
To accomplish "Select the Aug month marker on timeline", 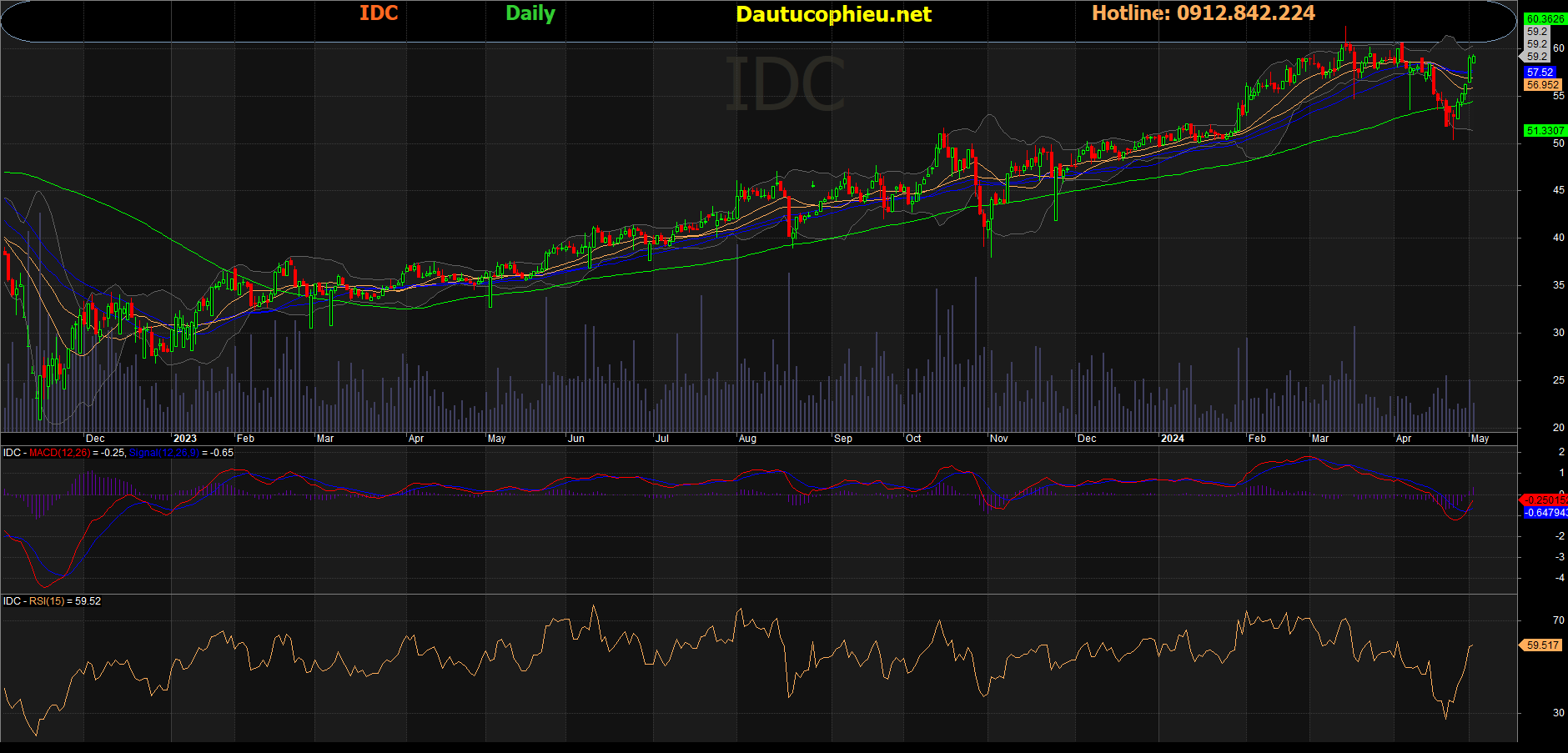I will (x=747, y=439).
